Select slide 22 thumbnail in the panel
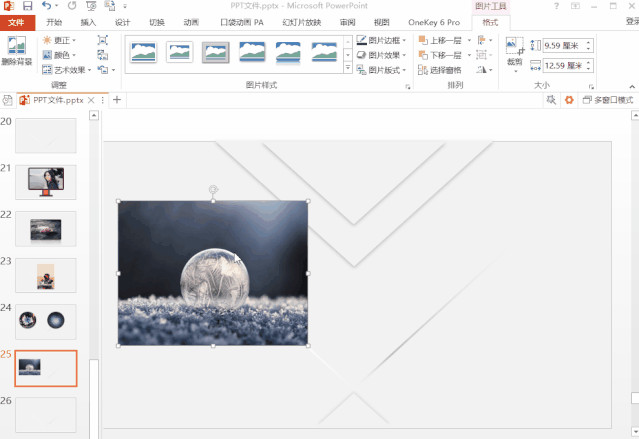639x439 pixels. tap(46, 228)
